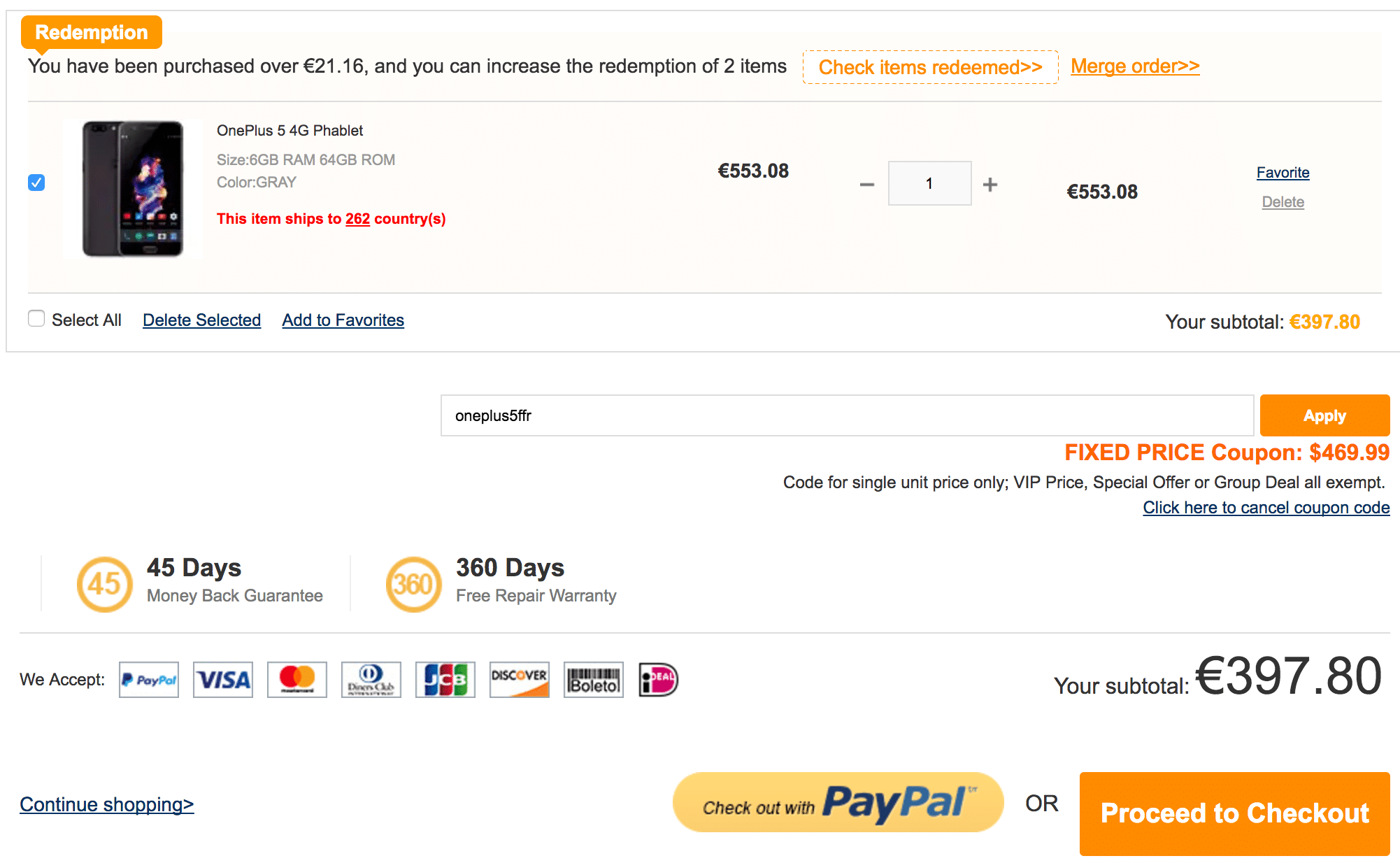The height and width of the screenshot is (863, 1400).
Task: Click Apply coupon code button
Action: (x=1322, y=414)
